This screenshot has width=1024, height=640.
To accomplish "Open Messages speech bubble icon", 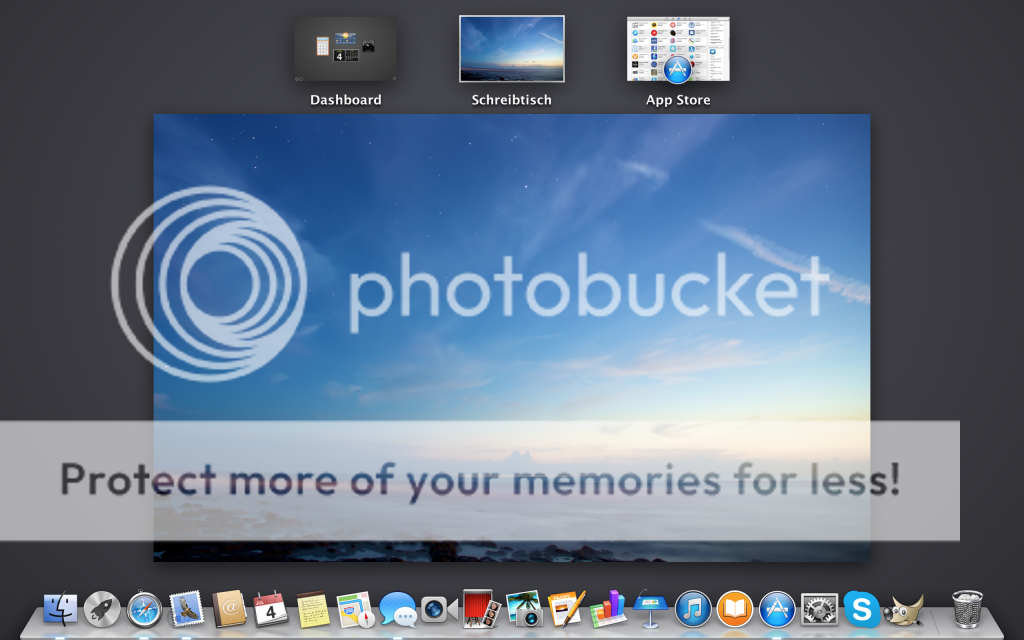I will click(398, 610).
